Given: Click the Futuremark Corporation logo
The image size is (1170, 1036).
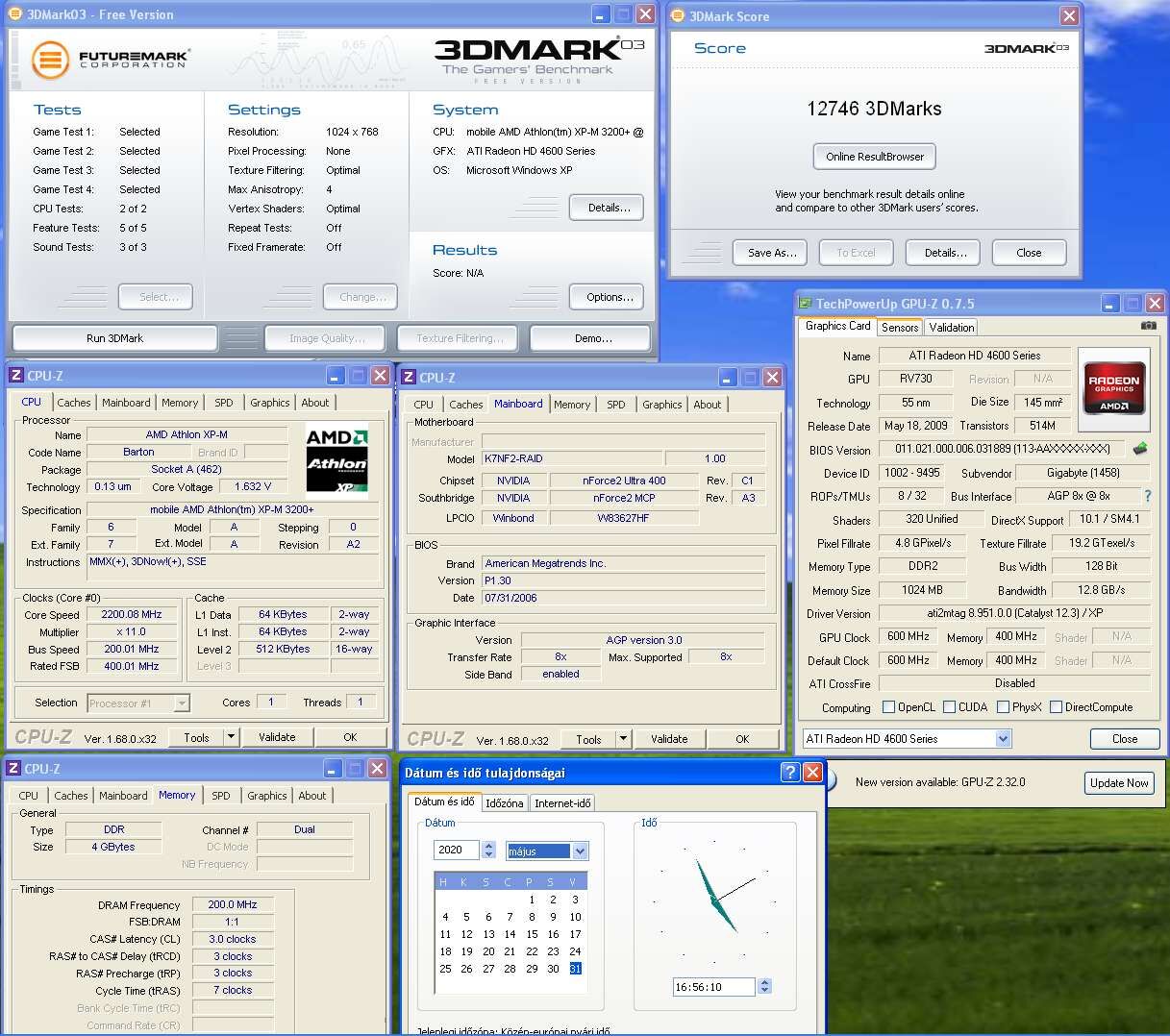Looking at the screenshot, I should 110,60.
